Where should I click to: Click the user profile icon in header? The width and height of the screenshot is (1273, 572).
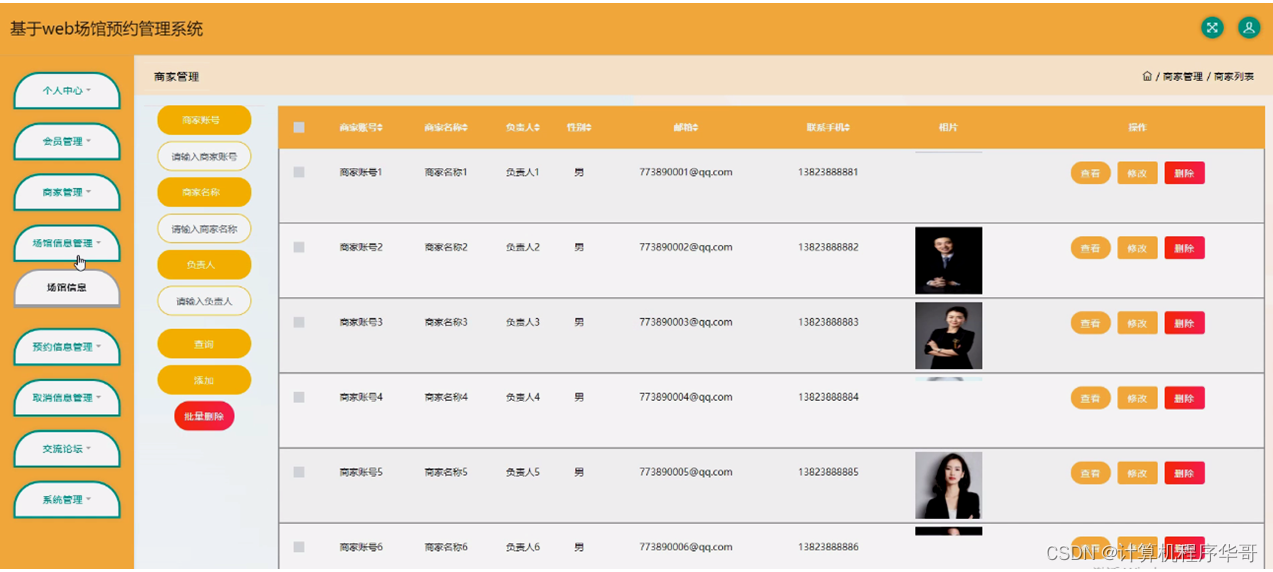click(x=1248, y=28)
